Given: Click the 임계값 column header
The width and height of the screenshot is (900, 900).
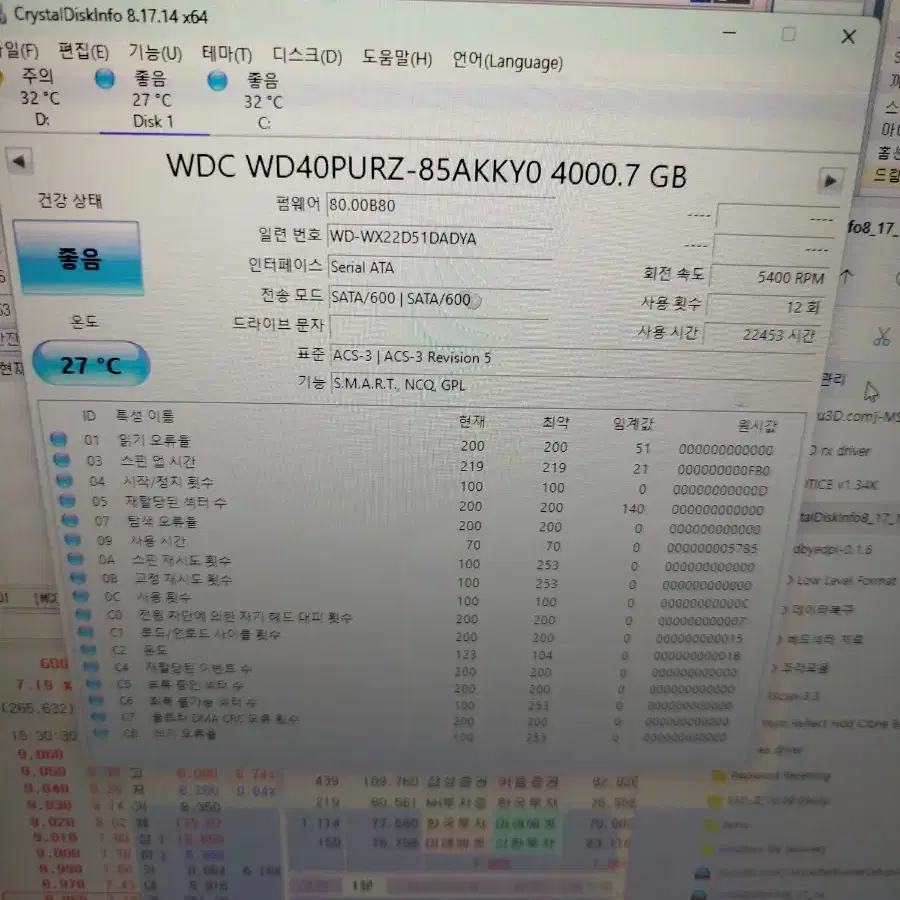Looking at the screenshot, I should 633,424.
